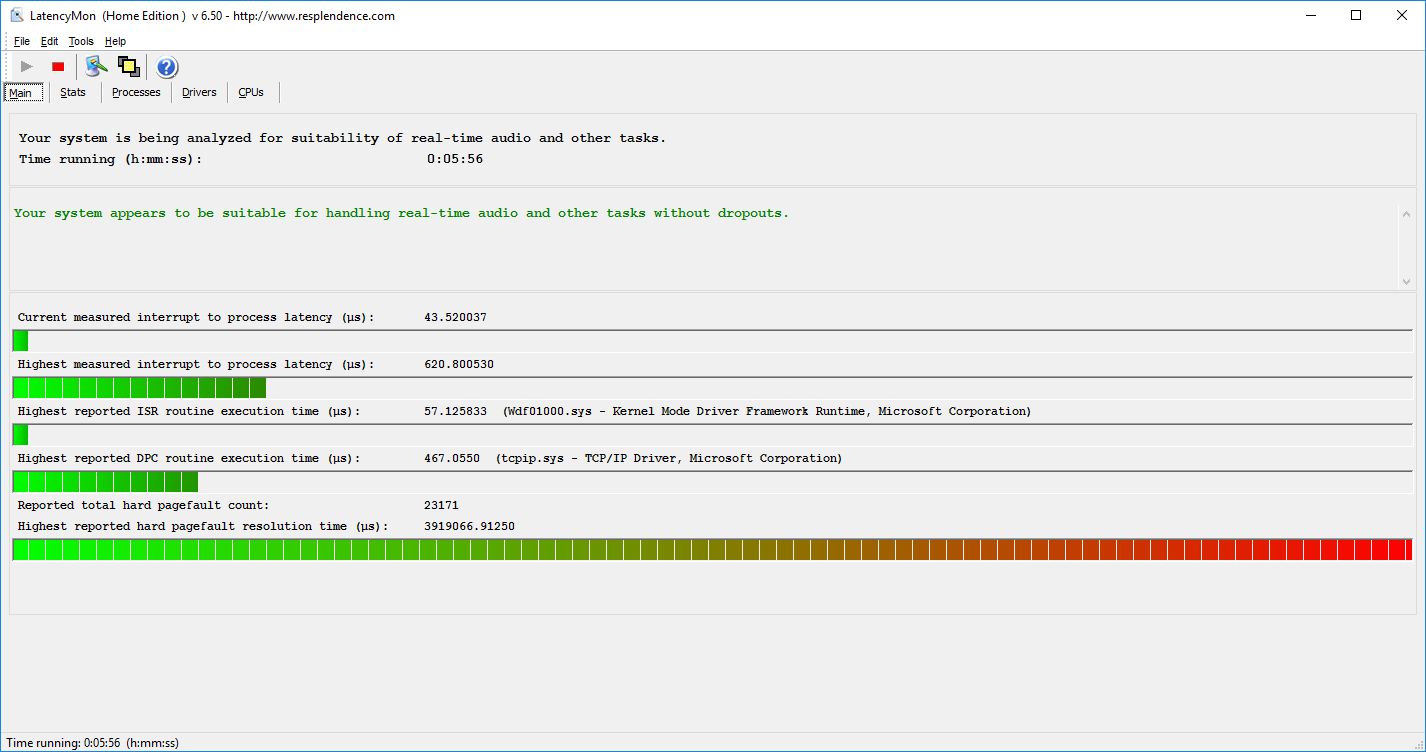Open help with the blue question mark icon

tap(167, 67)
